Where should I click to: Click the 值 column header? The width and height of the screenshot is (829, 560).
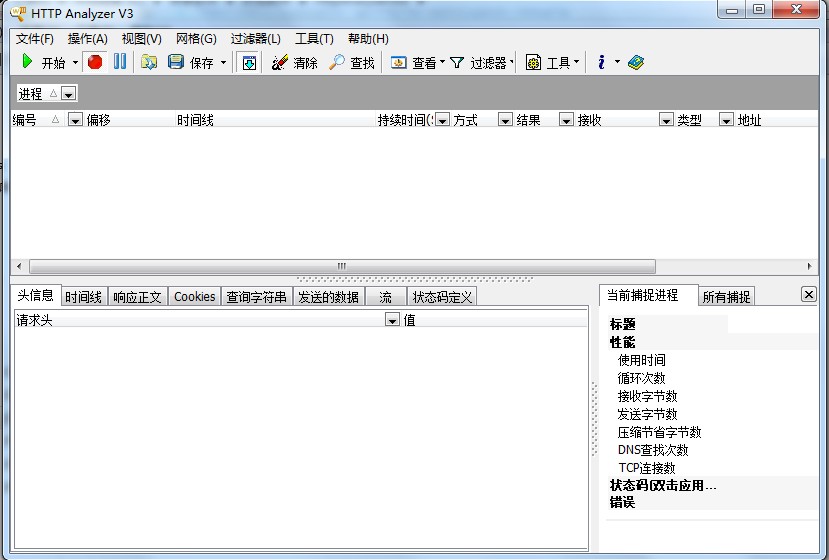pyautogui.click(x=494, y=320)
